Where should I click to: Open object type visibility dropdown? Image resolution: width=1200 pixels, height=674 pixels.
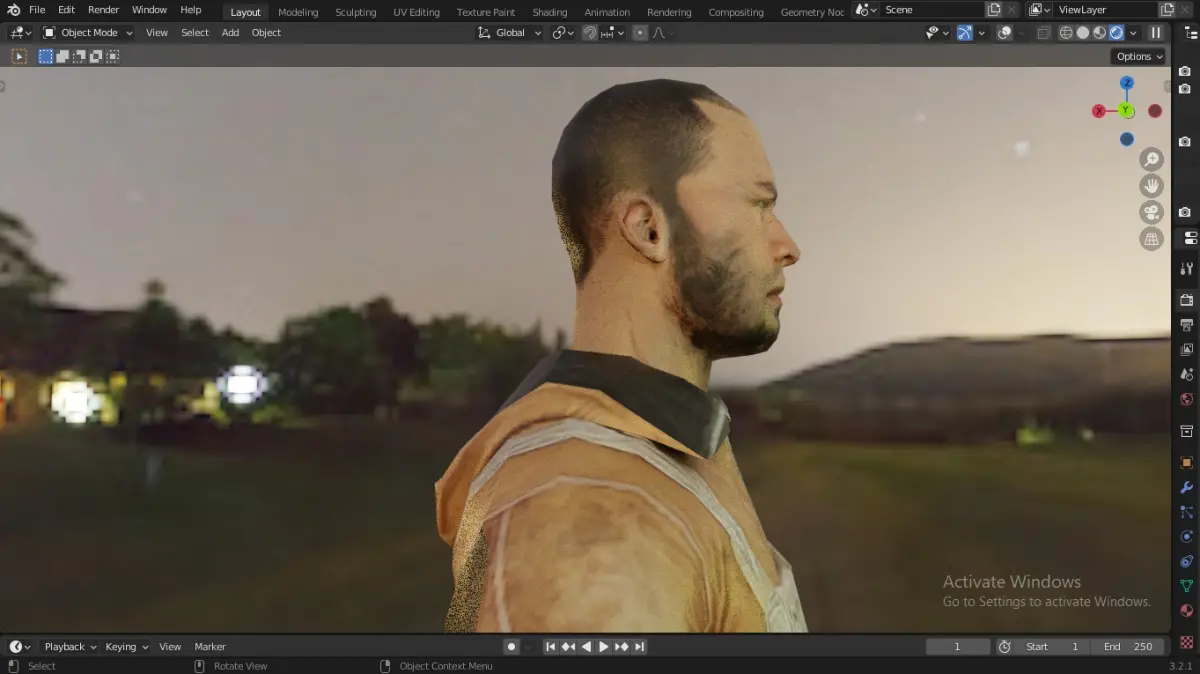point(937,32)
